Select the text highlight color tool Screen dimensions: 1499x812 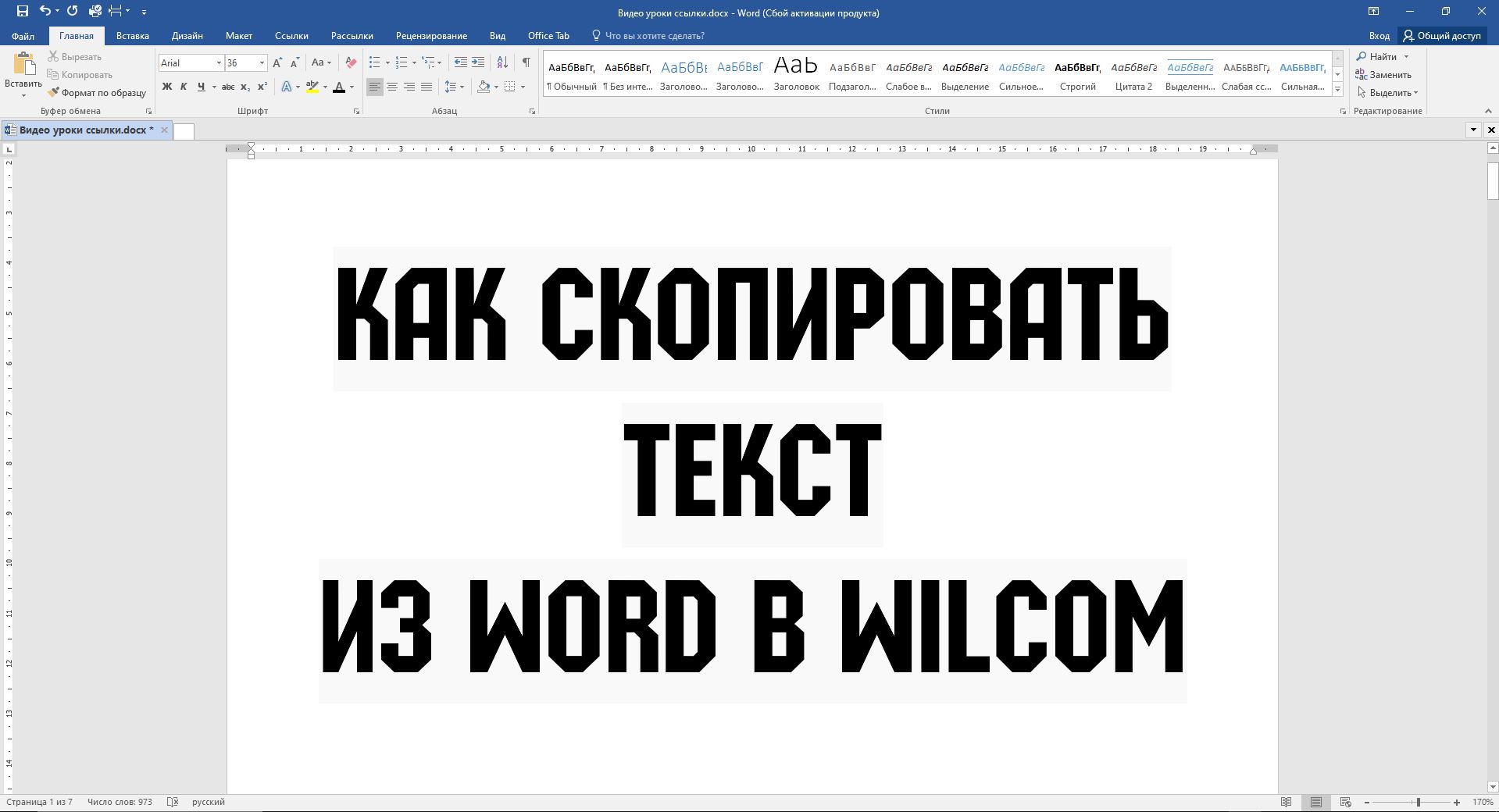click(x=312, y=87)
